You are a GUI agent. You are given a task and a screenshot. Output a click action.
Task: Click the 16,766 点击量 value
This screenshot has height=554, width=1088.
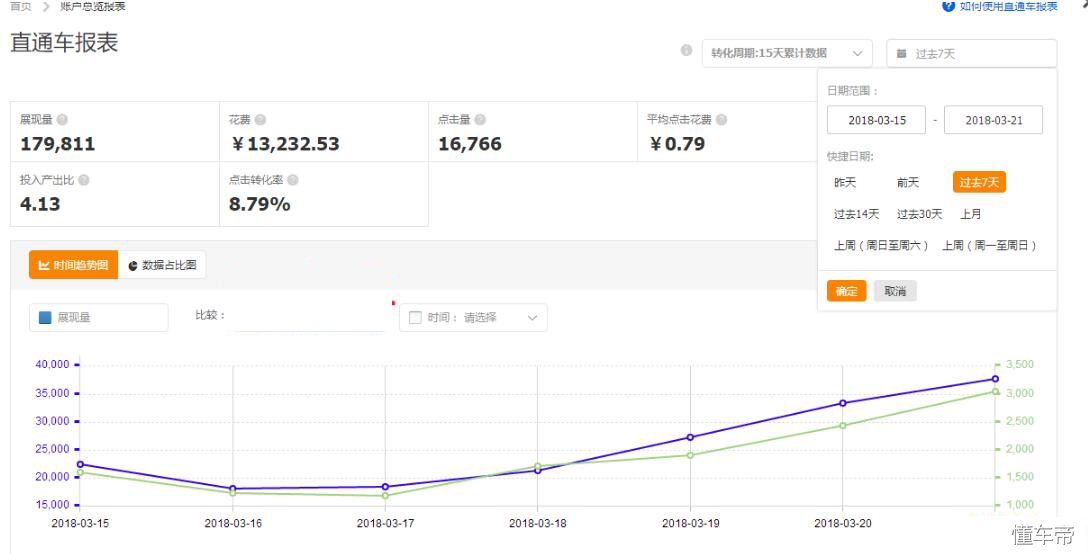coord(470,144)
